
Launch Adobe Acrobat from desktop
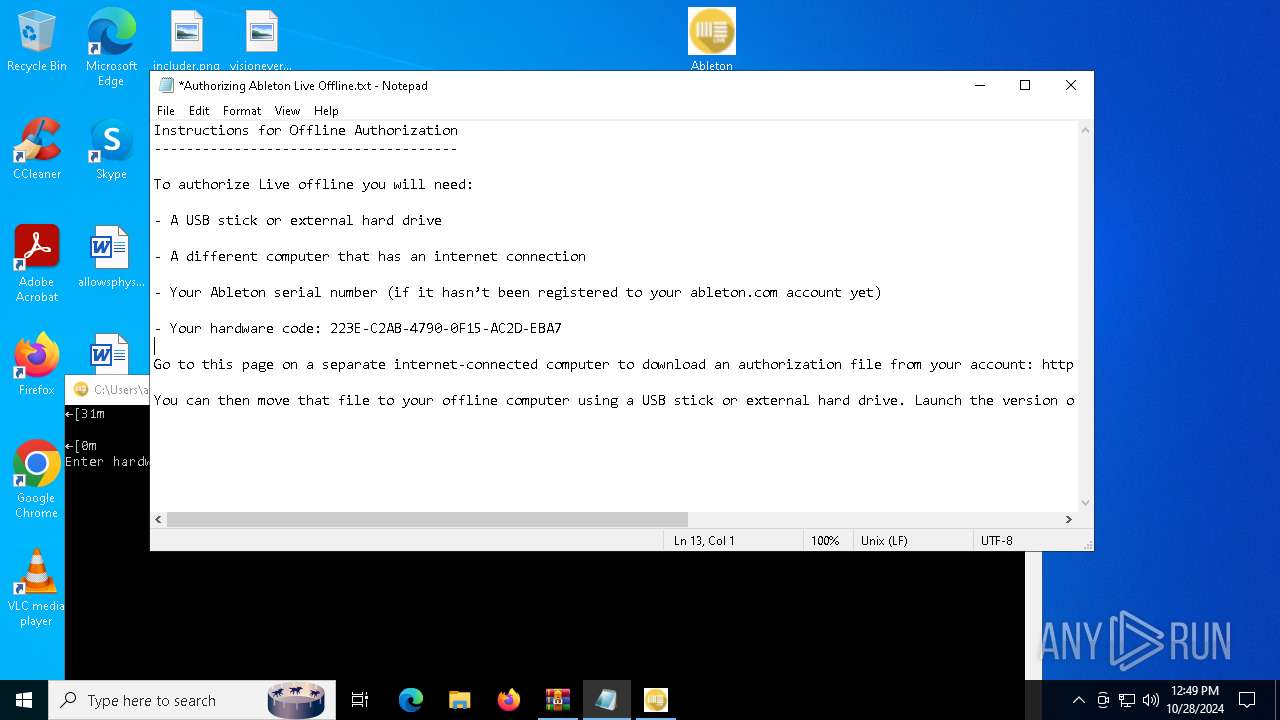point(37,263)
